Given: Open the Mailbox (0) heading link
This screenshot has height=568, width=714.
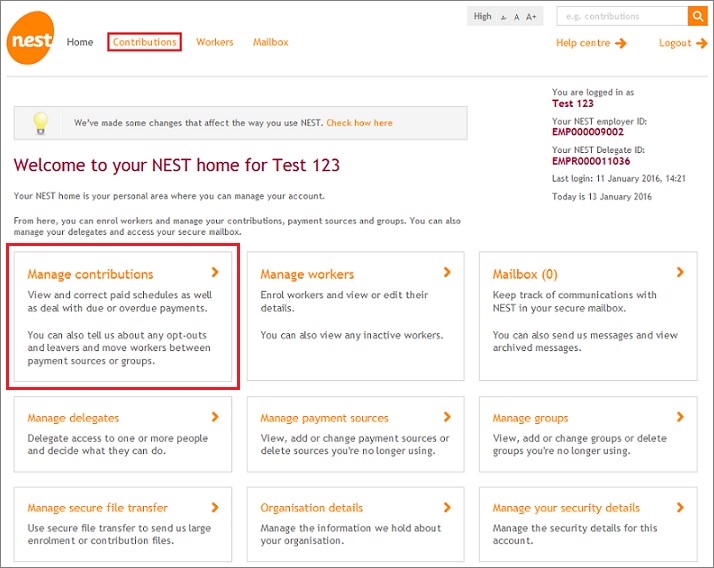Looking at the screenshot, I should tap(525, 274).
